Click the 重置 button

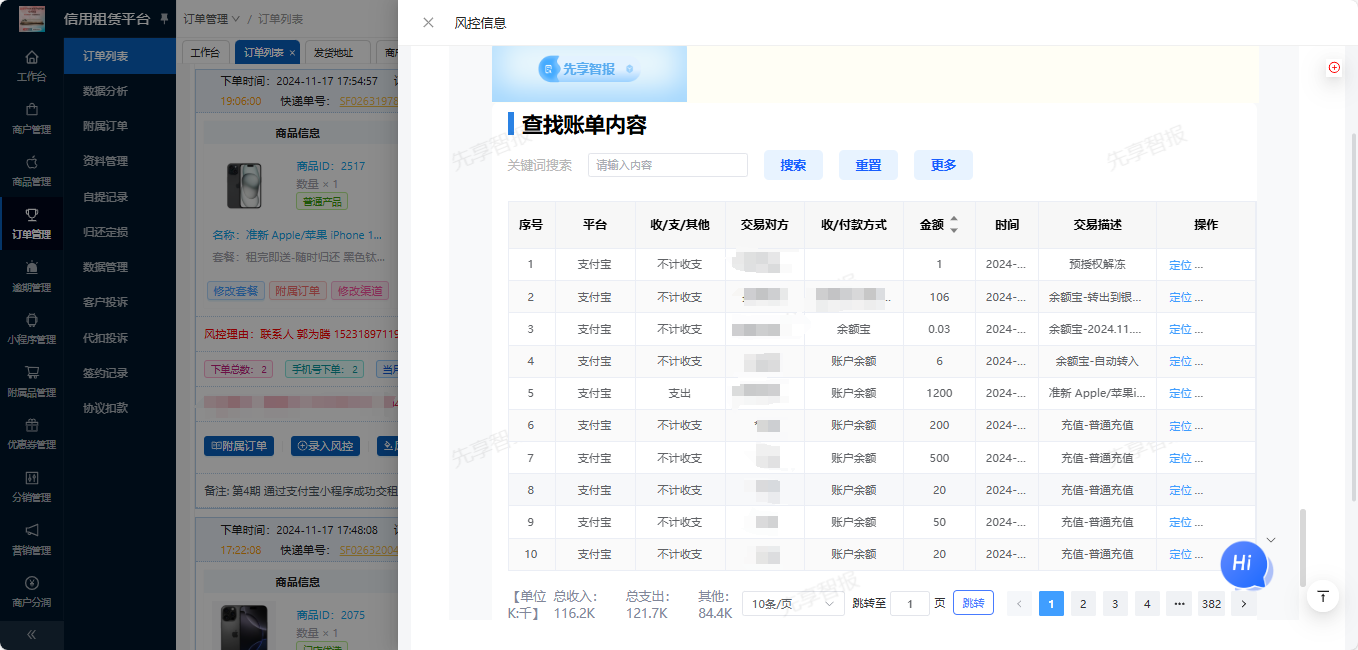click(x=868, y=165)
